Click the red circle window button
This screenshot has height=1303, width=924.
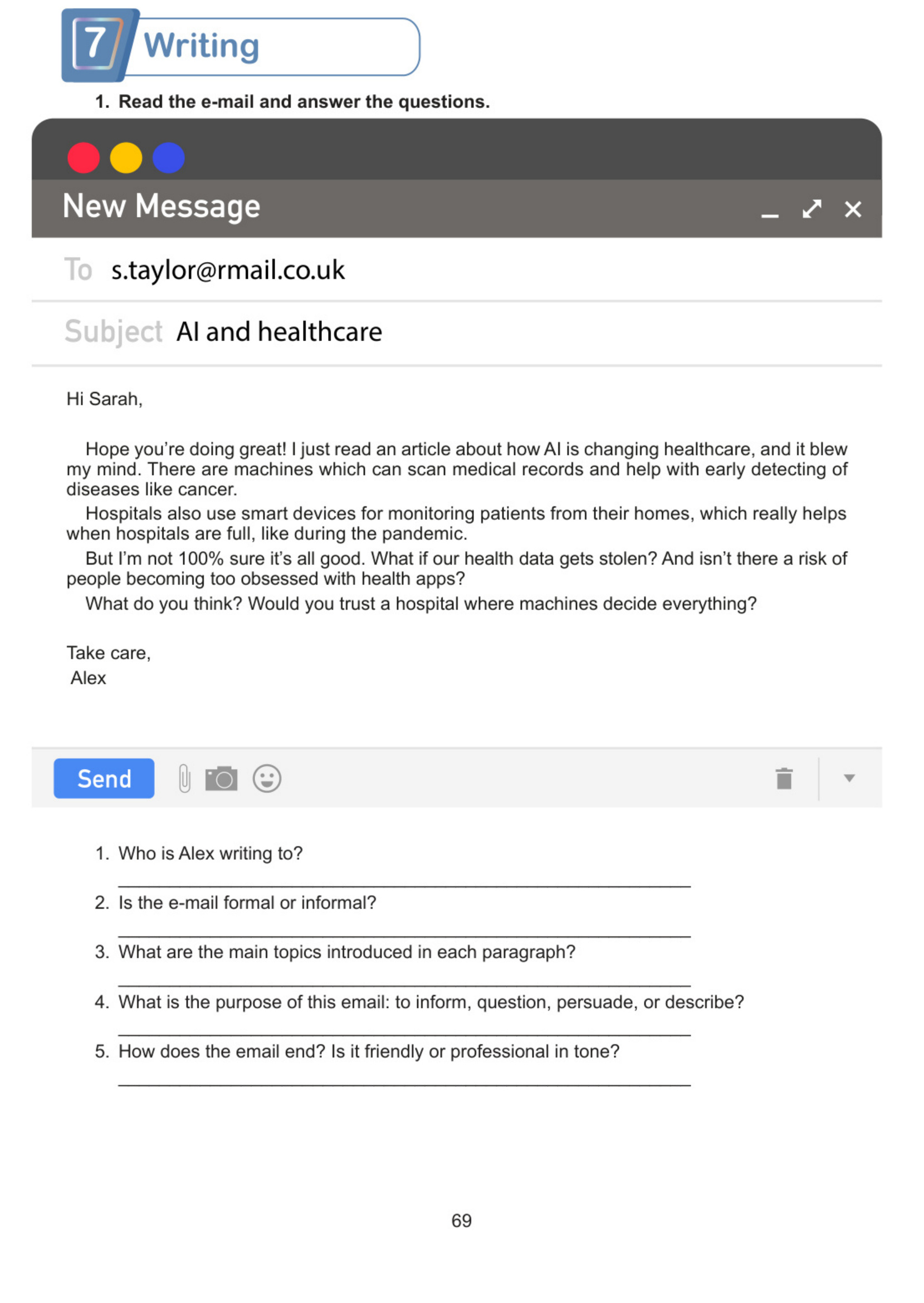coord(84,158)
